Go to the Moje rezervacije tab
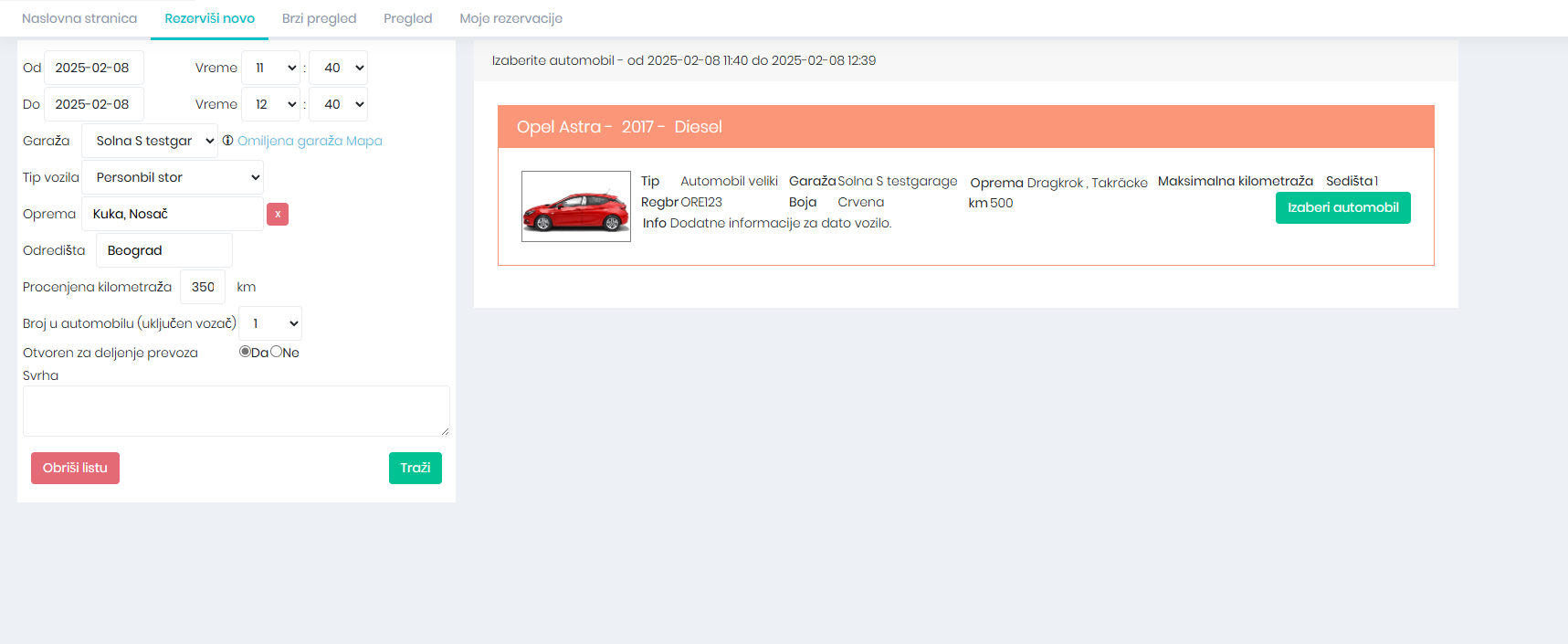 [510, 18]
